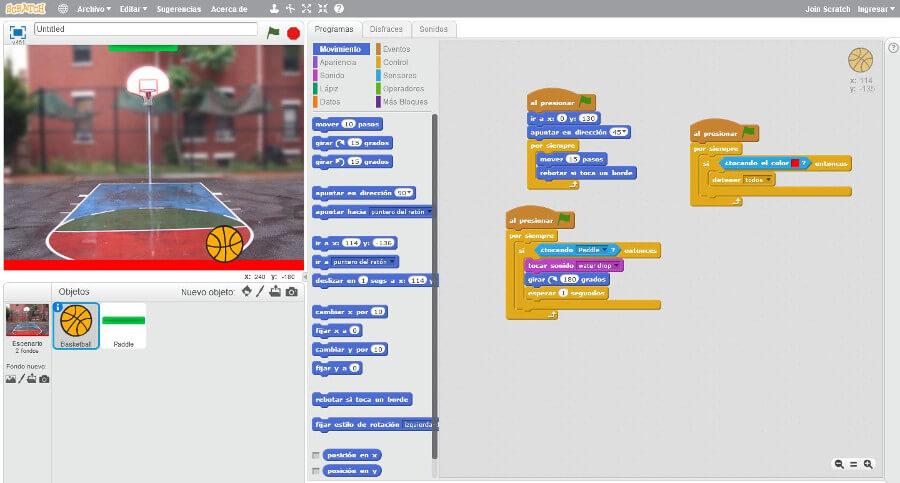The width and height of the screenshot is (900, 483).
Task: Click the block help question icon
Action: coord(339,9)
